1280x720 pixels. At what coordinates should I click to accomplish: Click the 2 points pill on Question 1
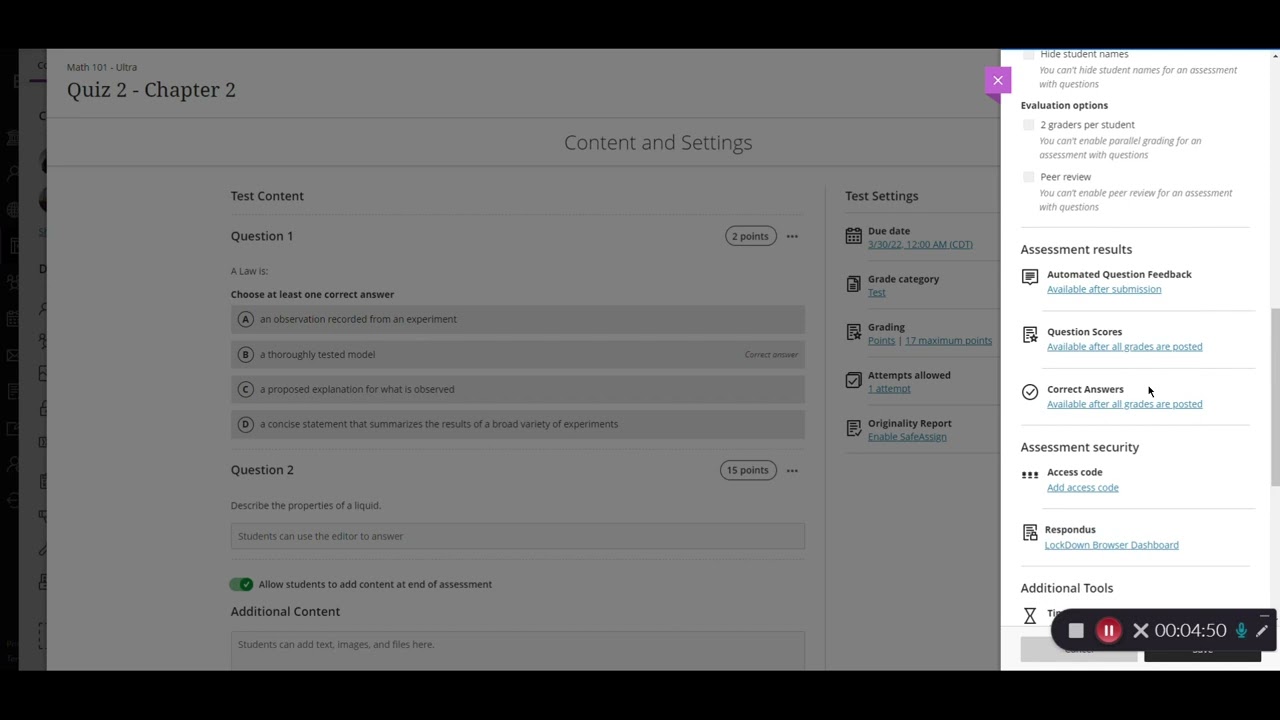click(x=750, y=236)
